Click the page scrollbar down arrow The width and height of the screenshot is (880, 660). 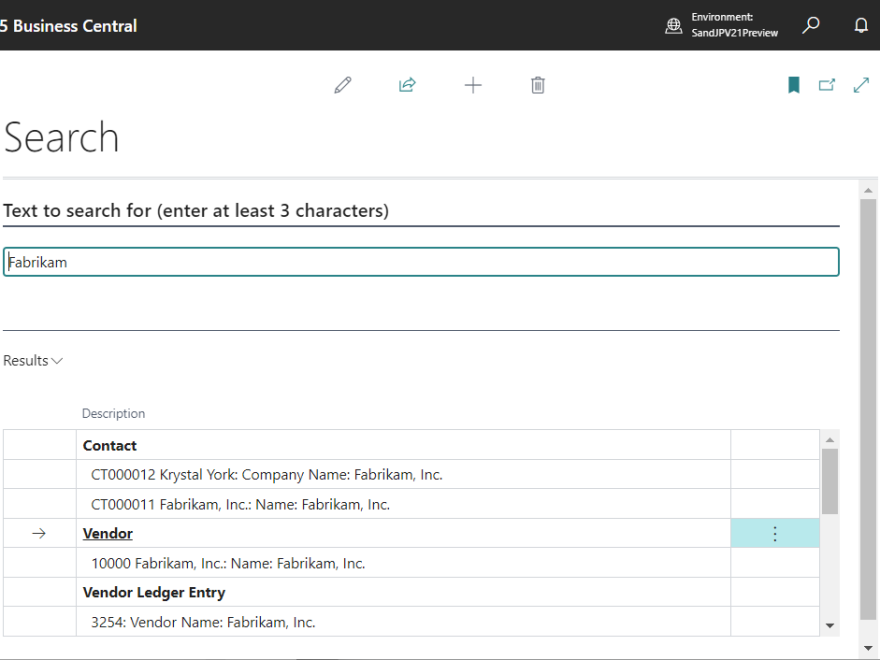pyautogui.click(x=868, y=648)
